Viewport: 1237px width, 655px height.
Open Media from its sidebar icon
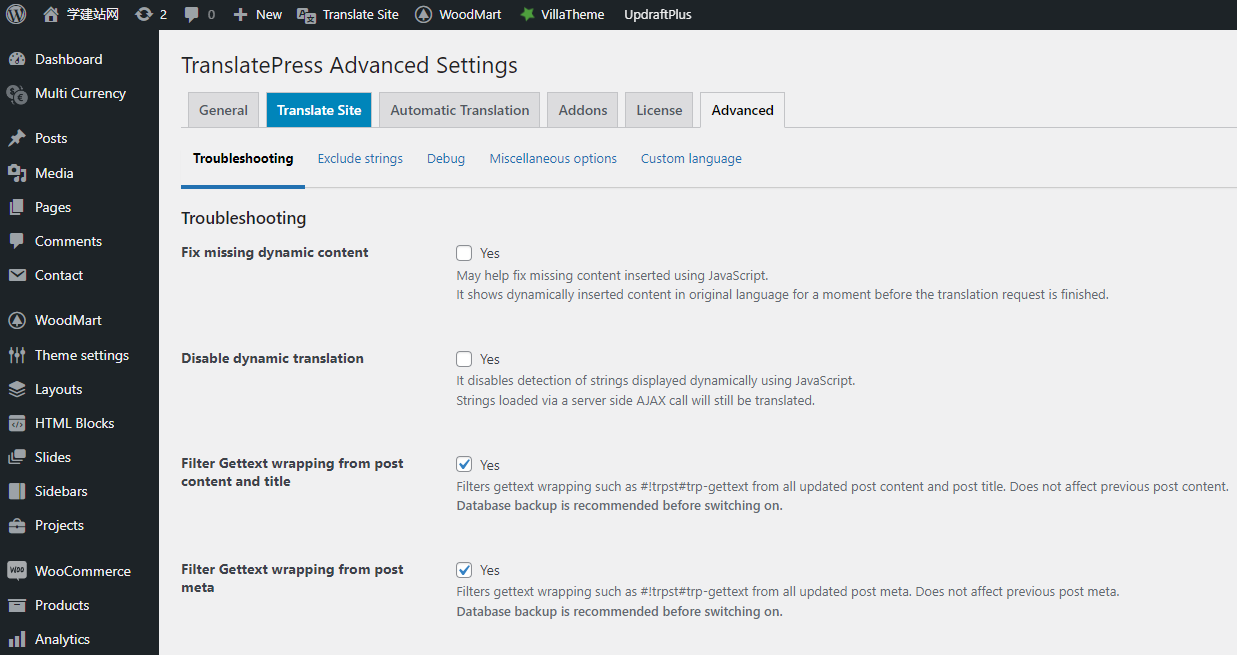(17, 173)
